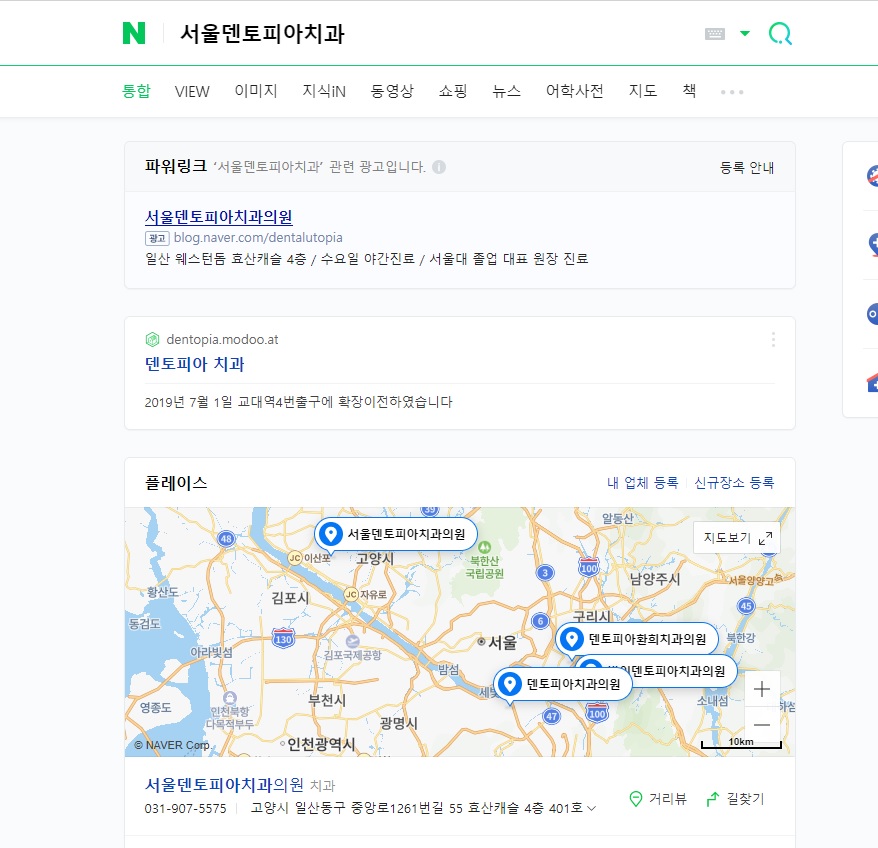Open the 지도 tab

(642, 91)
